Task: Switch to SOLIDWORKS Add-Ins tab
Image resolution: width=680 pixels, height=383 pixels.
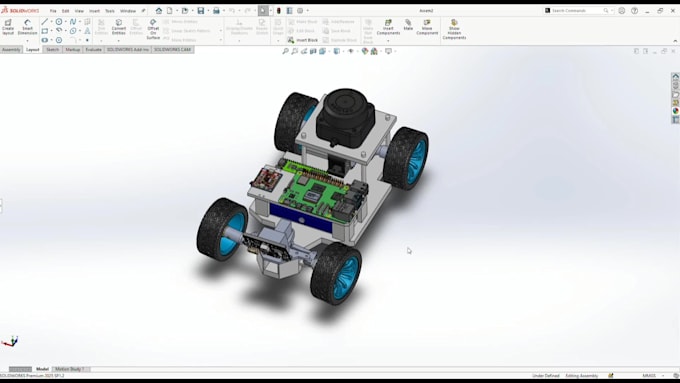Action: 128,50
